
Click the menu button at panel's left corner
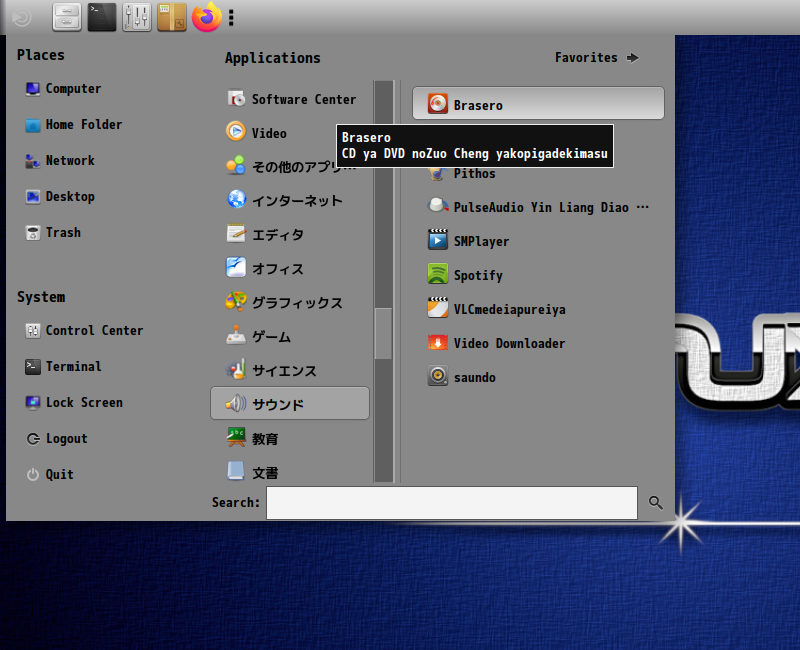coord(21,18)
